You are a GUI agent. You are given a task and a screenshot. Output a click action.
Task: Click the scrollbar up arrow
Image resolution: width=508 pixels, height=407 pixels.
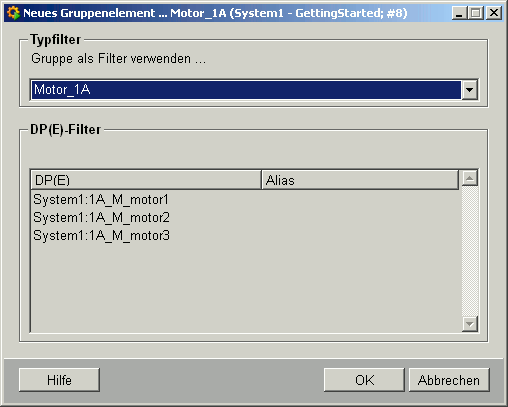tap(470, 178)
